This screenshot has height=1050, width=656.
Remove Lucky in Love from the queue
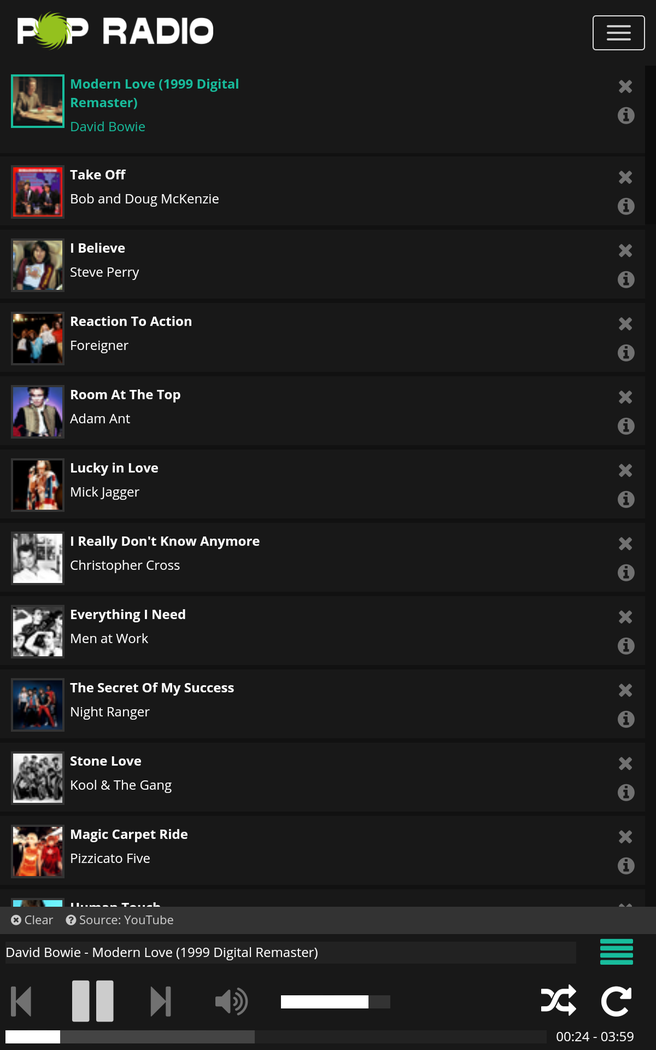point(625,470)
